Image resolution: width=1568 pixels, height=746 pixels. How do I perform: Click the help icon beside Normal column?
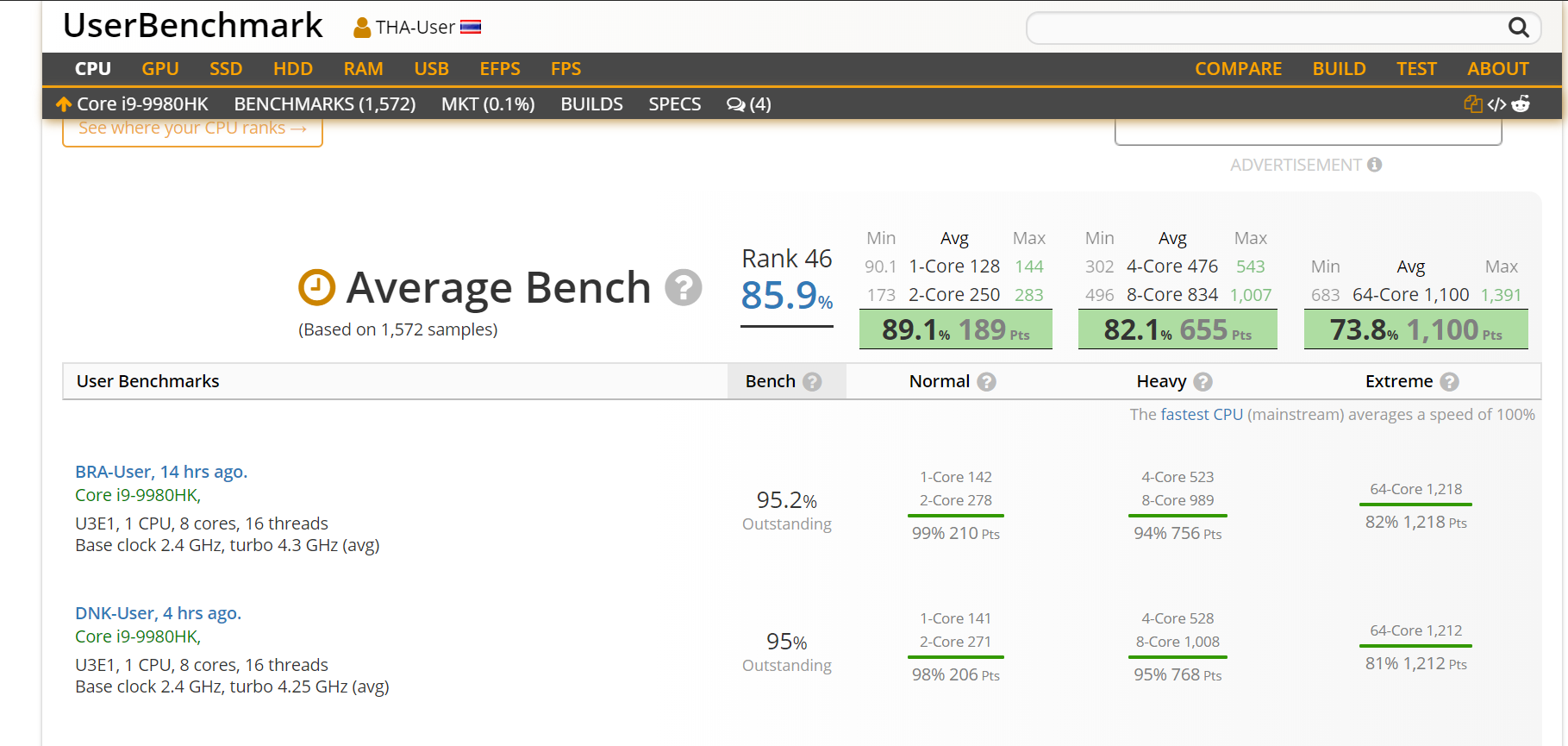pos(987,382)
